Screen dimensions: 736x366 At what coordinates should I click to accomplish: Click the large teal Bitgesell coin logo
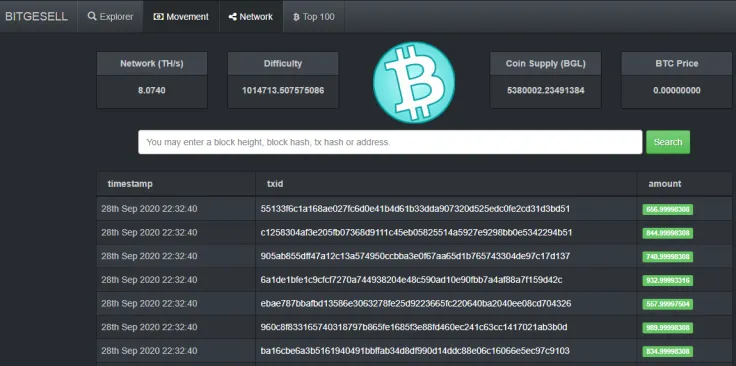pos(414,82)
